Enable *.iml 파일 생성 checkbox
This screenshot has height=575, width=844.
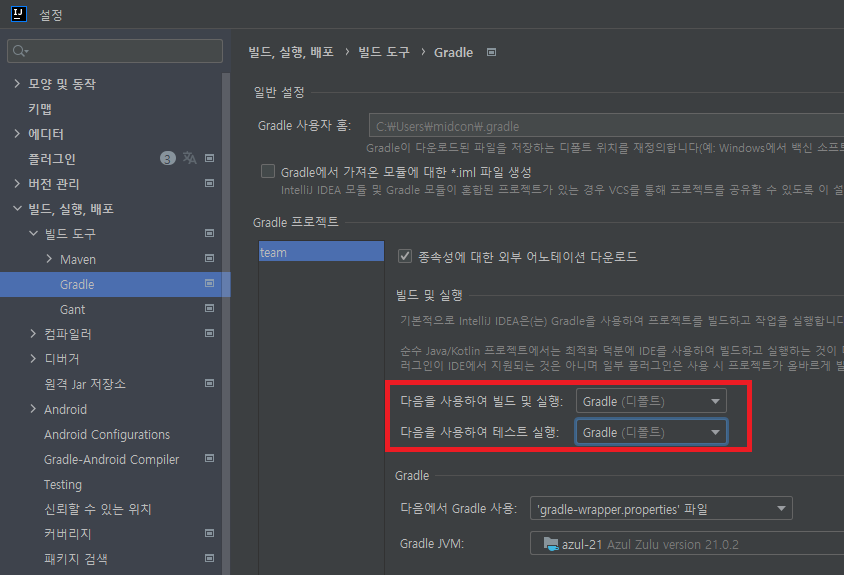[x=268, y=171]
